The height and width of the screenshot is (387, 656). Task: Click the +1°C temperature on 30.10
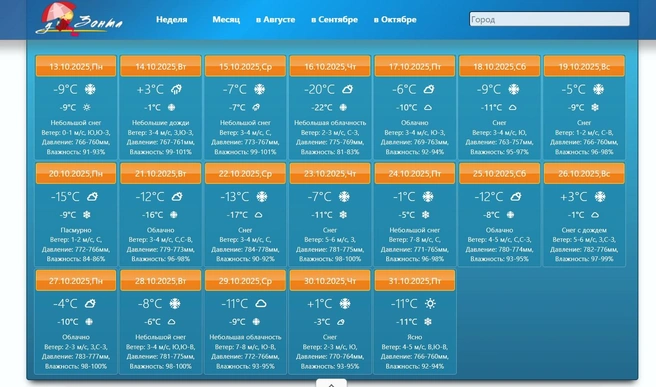[x=320, y=304]
